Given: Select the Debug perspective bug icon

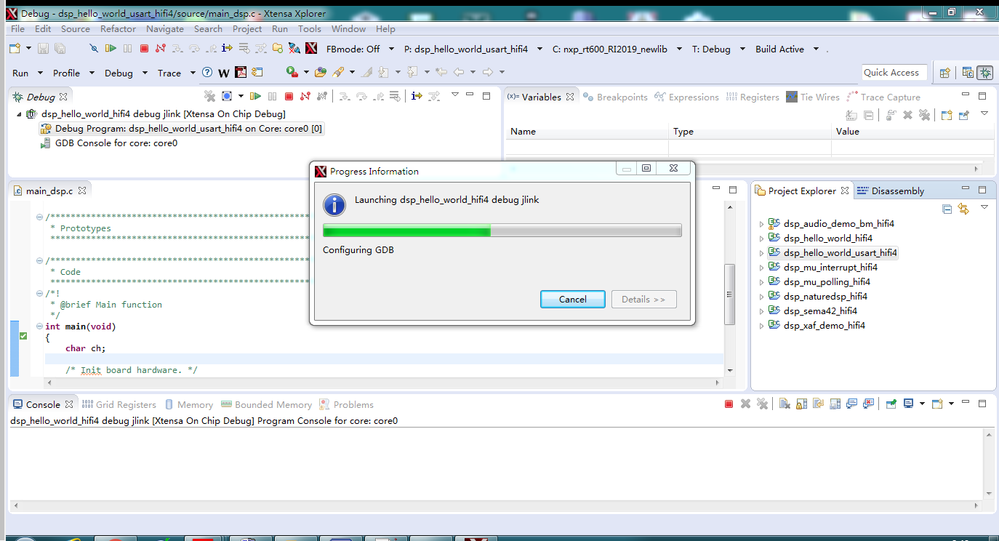Looking at the screenshot, I should (985, 73).
